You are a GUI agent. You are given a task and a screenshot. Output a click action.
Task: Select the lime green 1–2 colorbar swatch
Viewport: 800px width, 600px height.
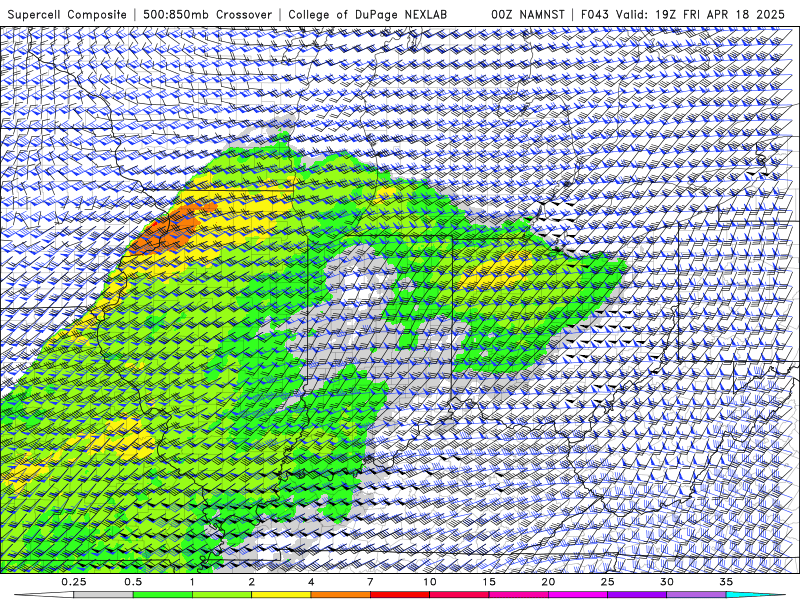click(222, 595)
